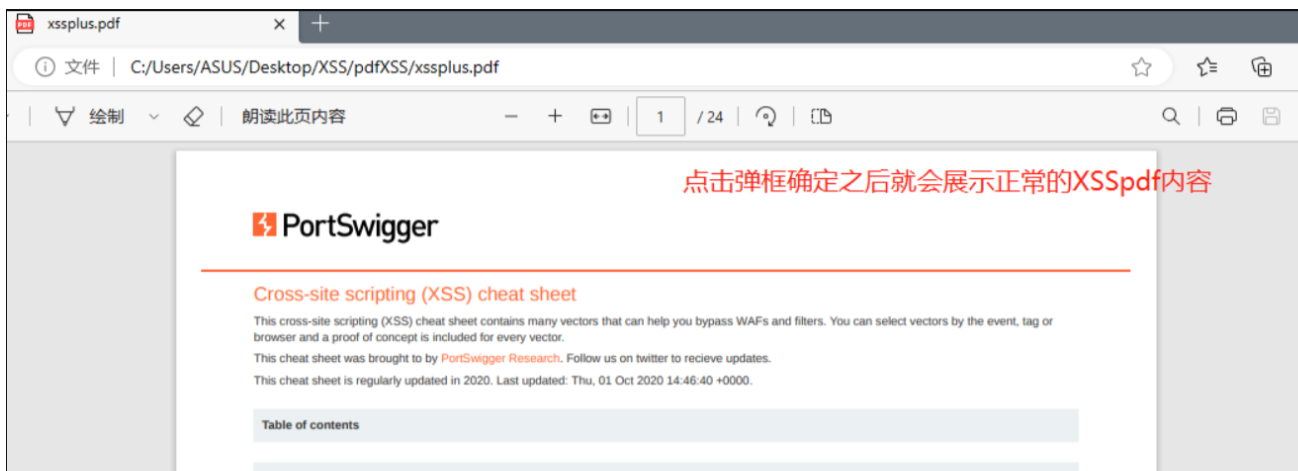Click the Table of contents heading
The image size is (1298, 471).
[x=310, y=425]
